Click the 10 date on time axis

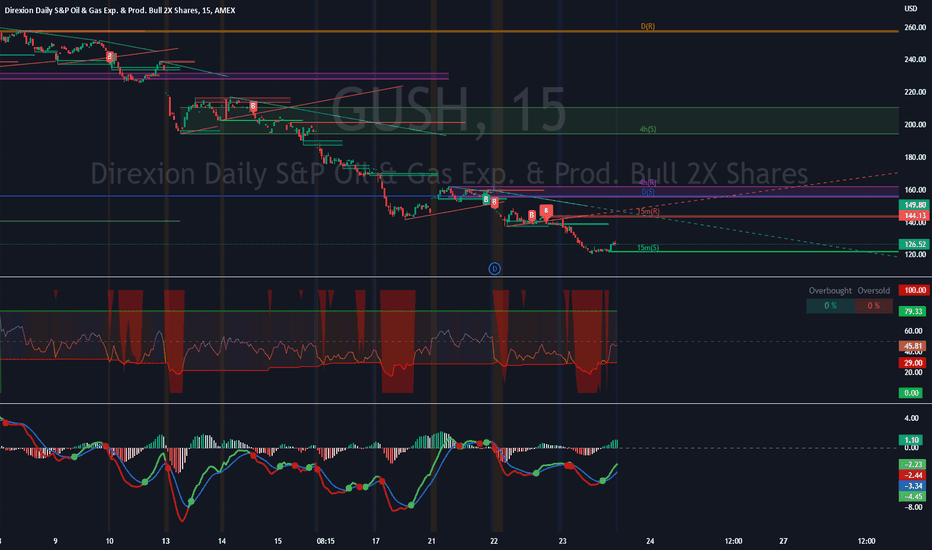tap(109, 541)
